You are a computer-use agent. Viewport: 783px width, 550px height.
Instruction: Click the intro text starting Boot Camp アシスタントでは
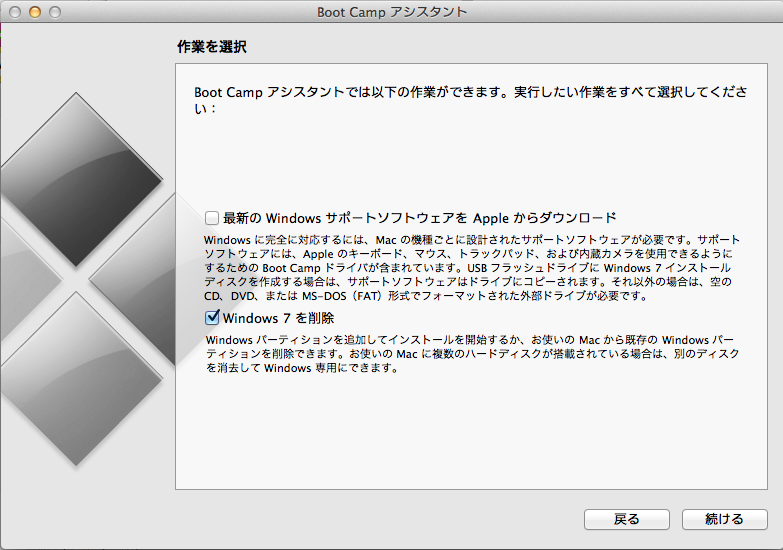point(470,100)
